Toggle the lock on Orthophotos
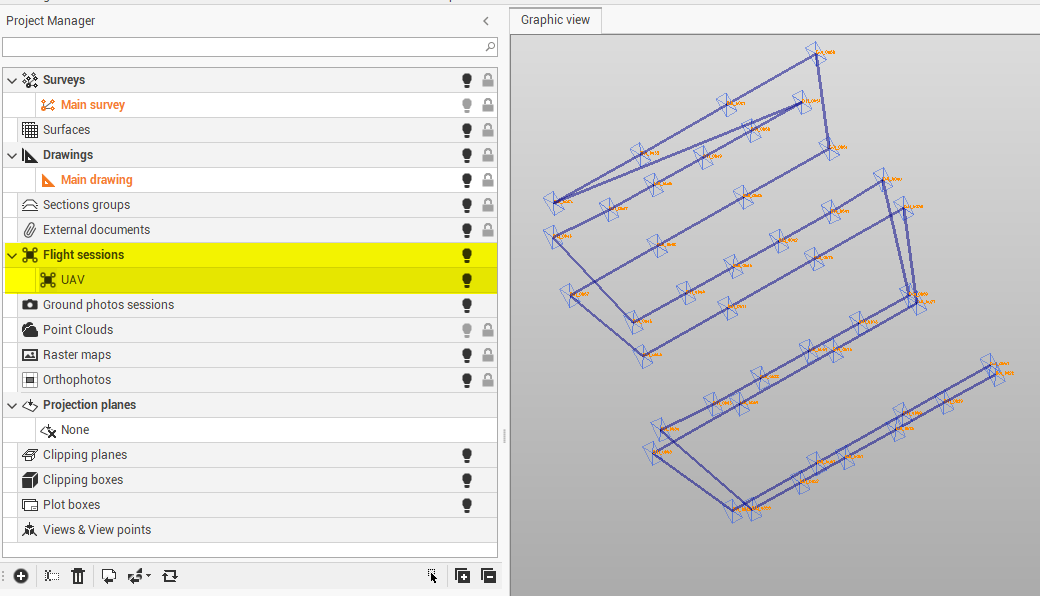This screenshot has height=596, width=1040. 488,380
